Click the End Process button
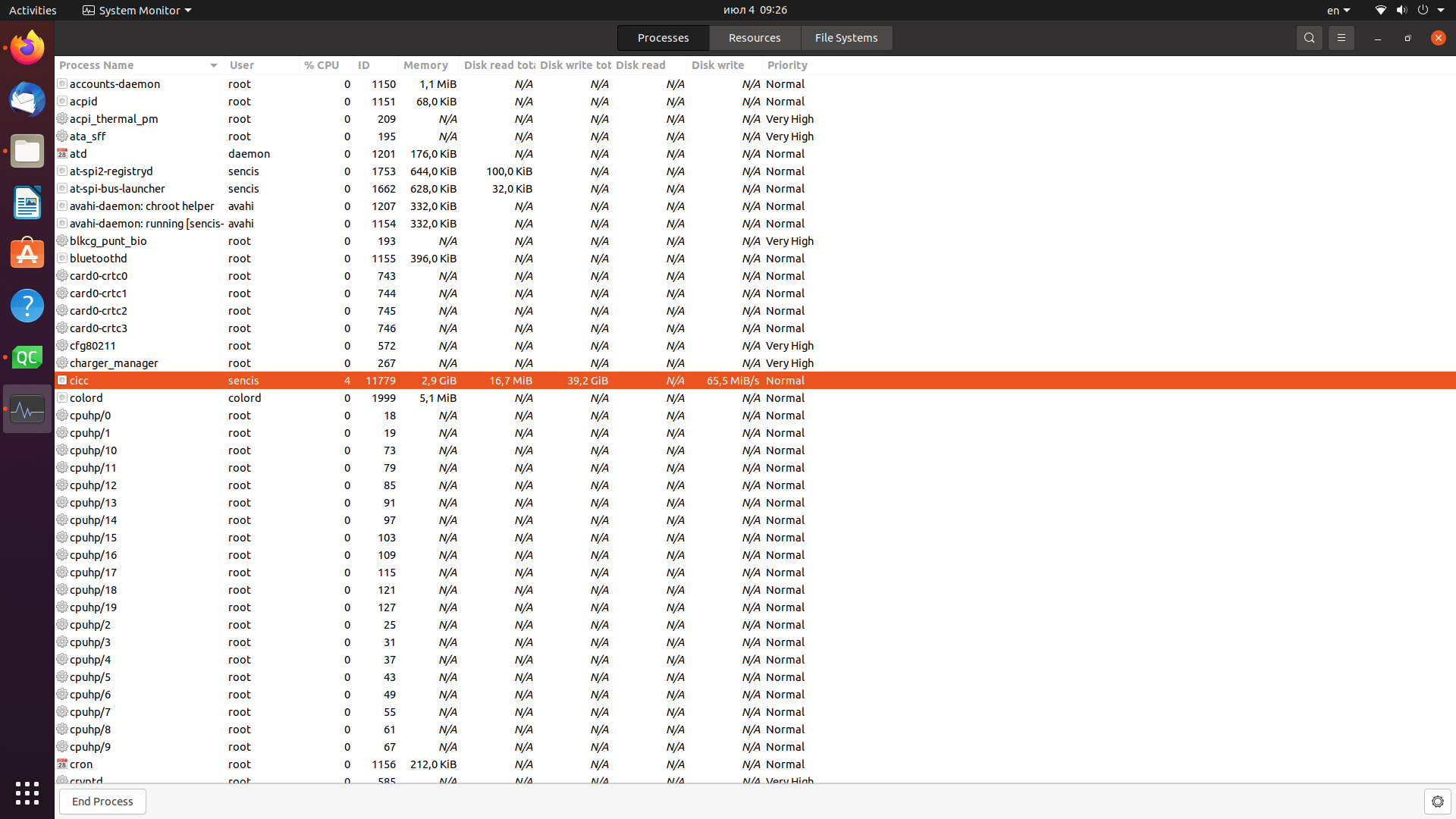Image resolution: width=1456 pixels, height=819 pixels. (102, 802)
